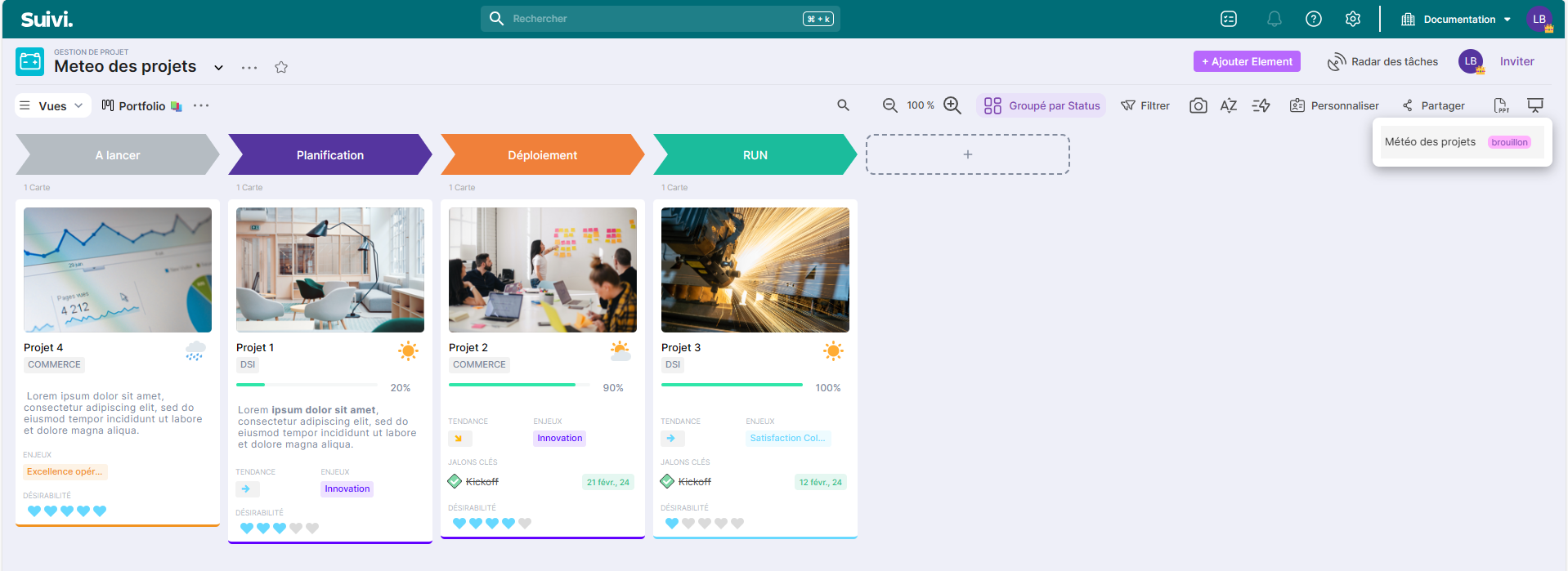Export the board to PPT

coord(1501,105)
